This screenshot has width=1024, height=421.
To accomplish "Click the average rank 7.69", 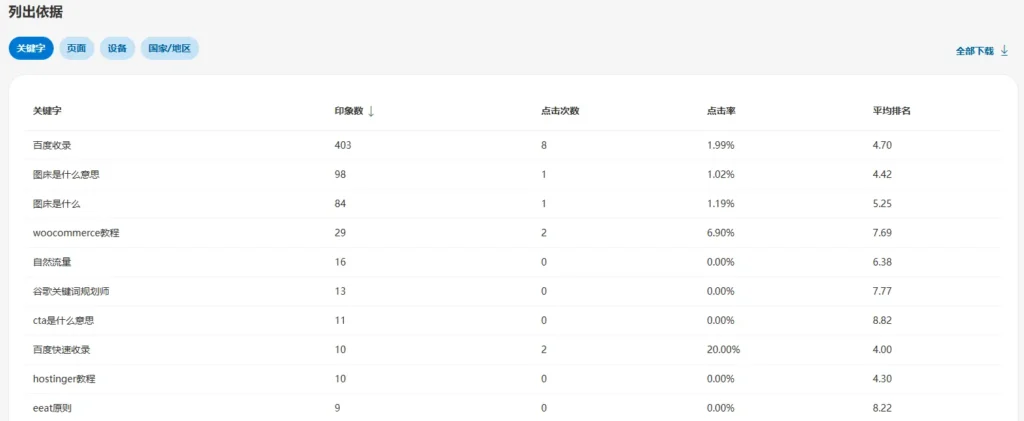I will [882, 233].
